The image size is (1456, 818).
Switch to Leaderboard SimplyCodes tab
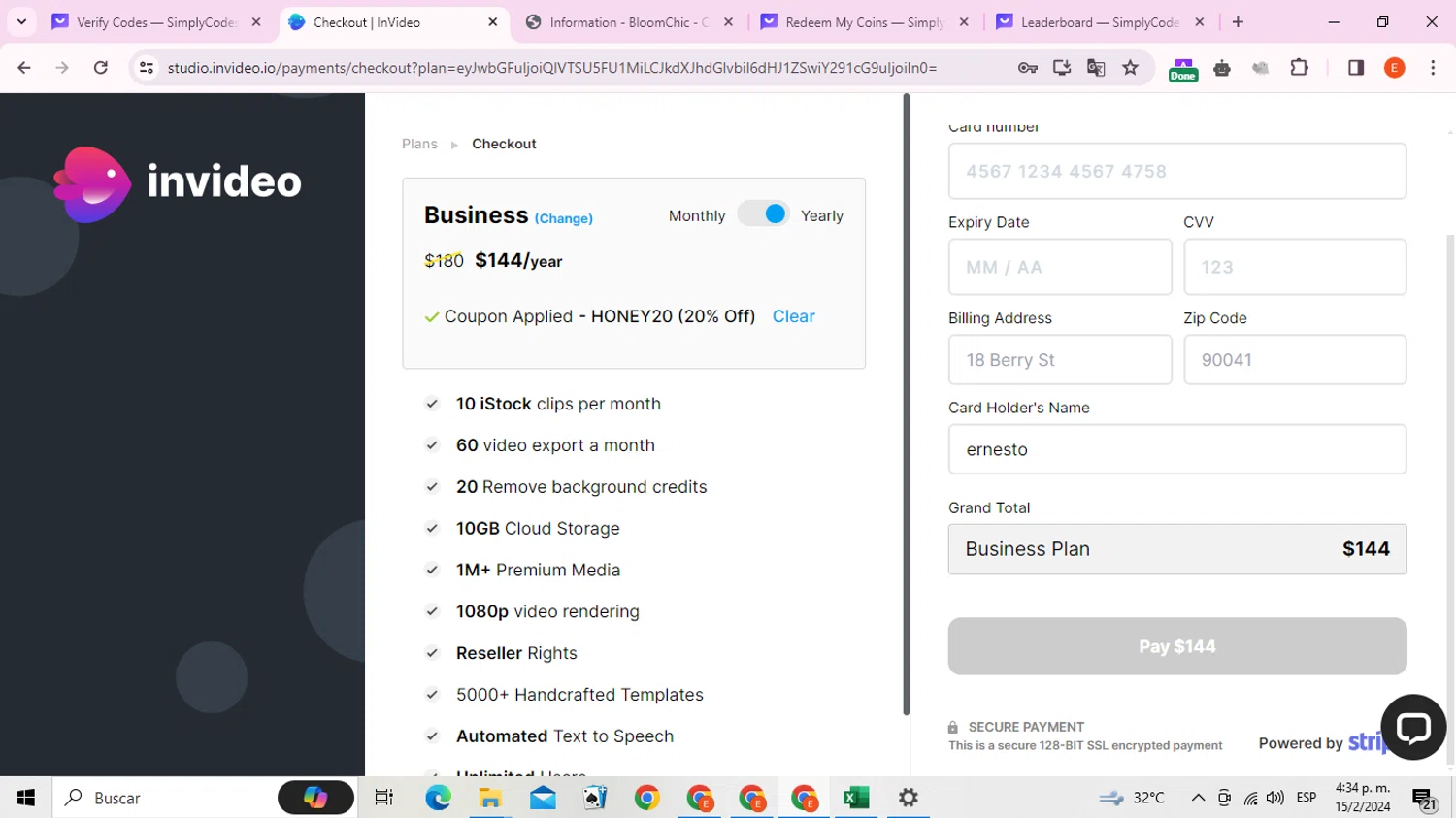point(1100,22)
